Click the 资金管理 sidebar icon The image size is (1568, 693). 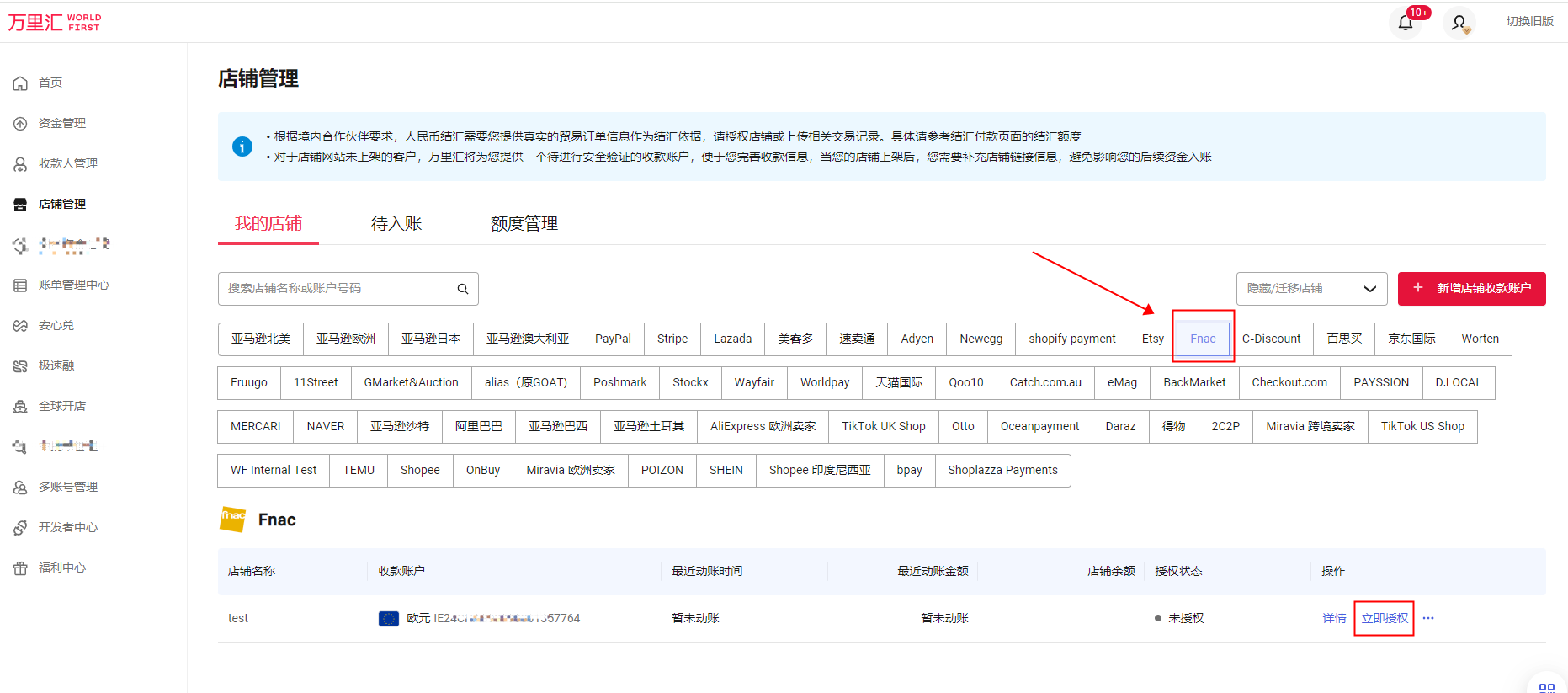tap(20, 124)
